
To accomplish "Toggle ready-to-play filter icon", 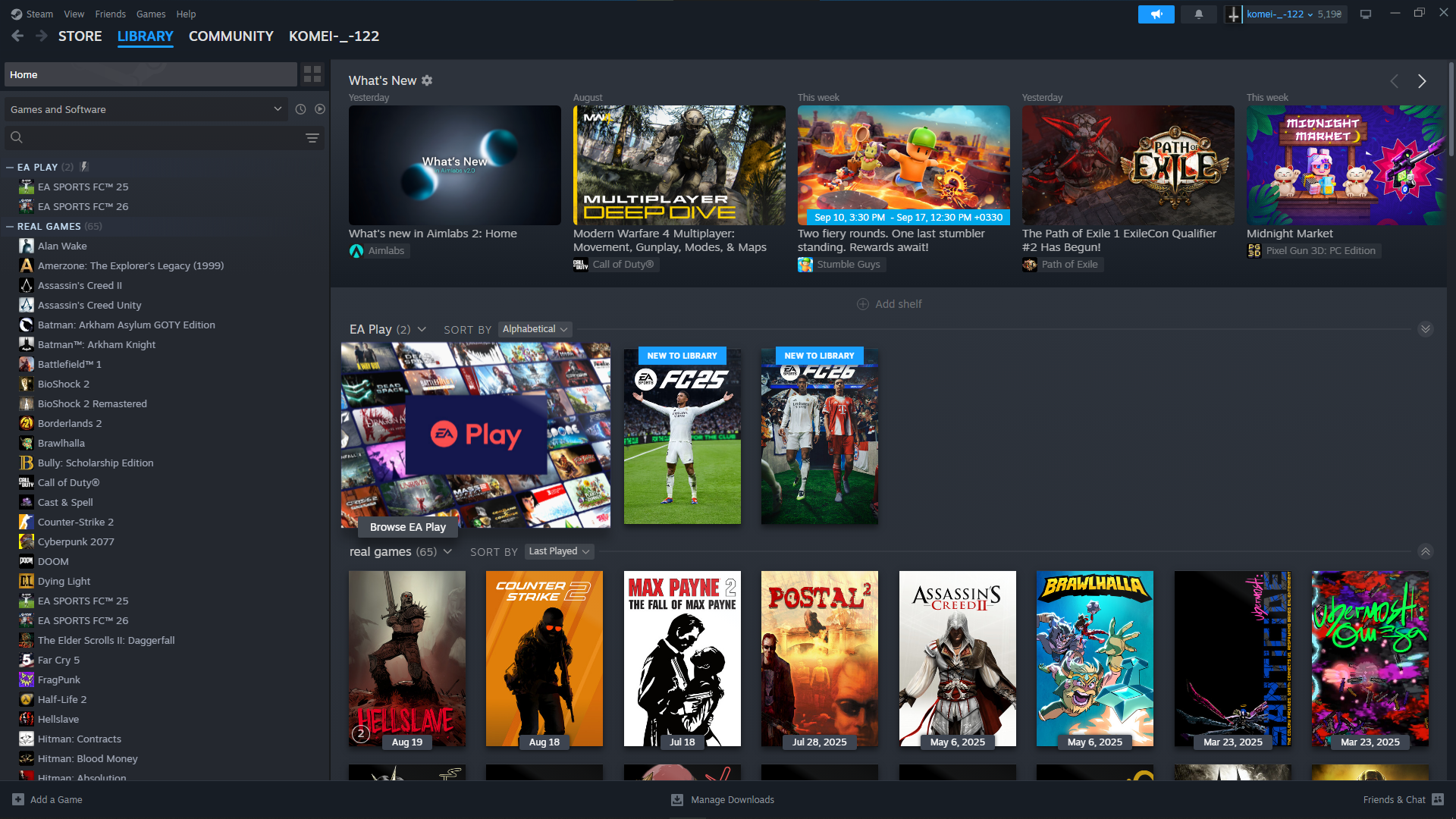I will click(x=320, y=109).
